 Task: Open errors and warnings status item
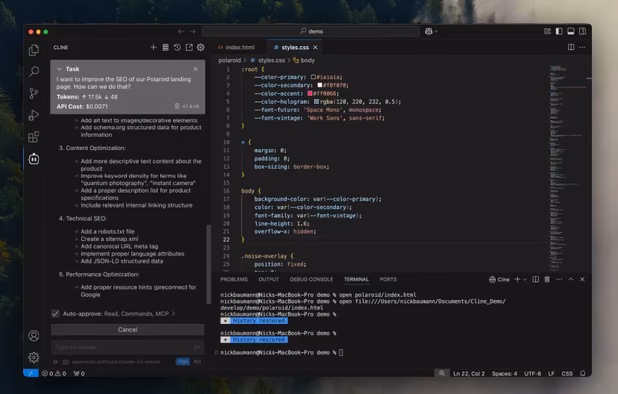(x=54, y=373)
